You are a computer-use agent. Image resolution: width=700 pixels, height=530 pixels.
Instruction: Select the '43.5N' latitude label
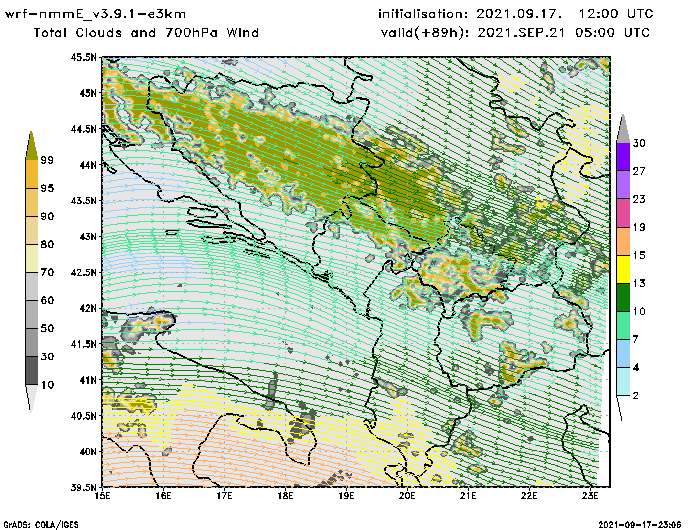pos(83,200)
